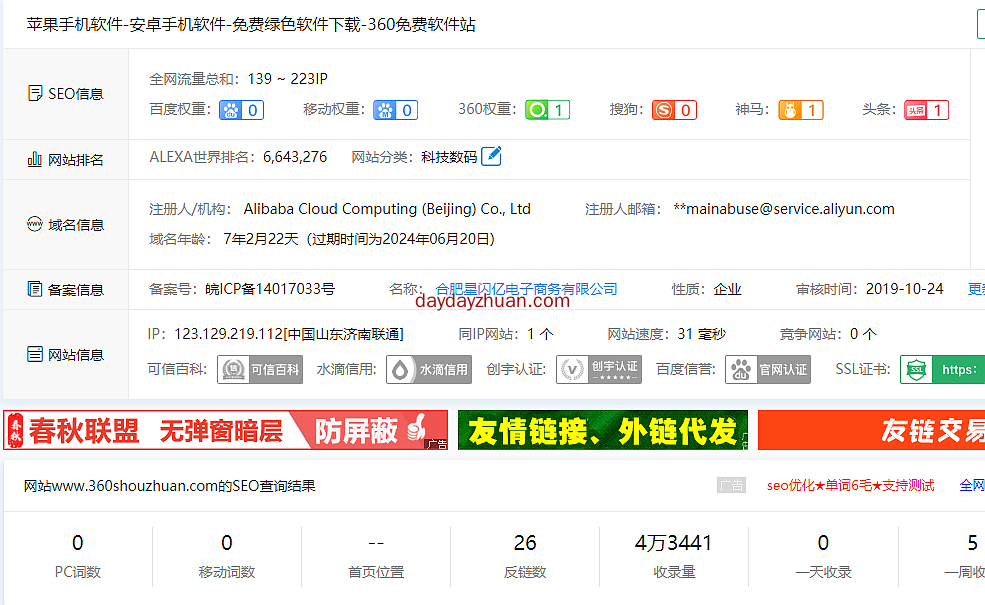Click the Shenma weight badge showing 1
This screenshot has height=605, width=985.
(x=801, y=110)
